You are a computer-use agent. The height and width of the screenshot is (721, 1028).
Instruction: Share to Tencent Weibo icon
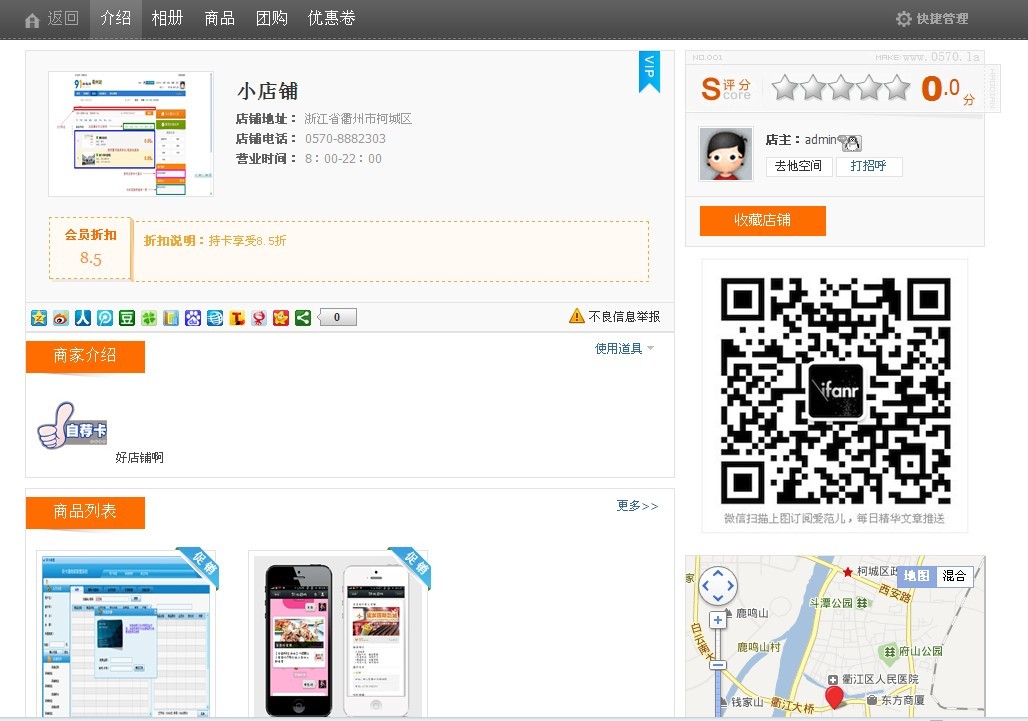point(105,318)
